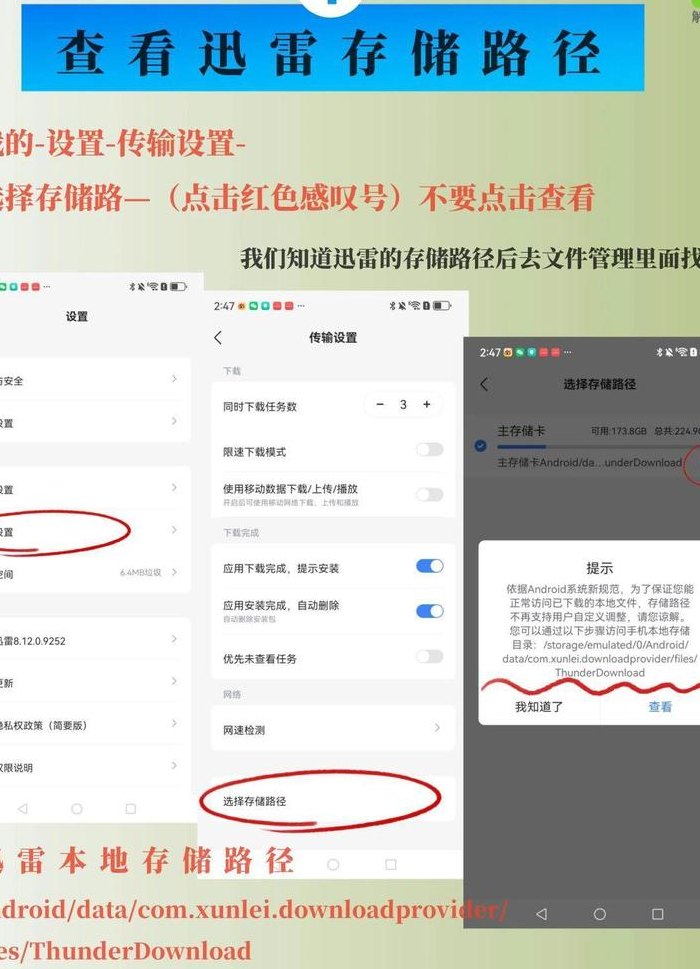Enable 使用移动数据下载/上传/播放 switch
The height and width of the screenshot is (969, 700).
click(x=429, y=494)
